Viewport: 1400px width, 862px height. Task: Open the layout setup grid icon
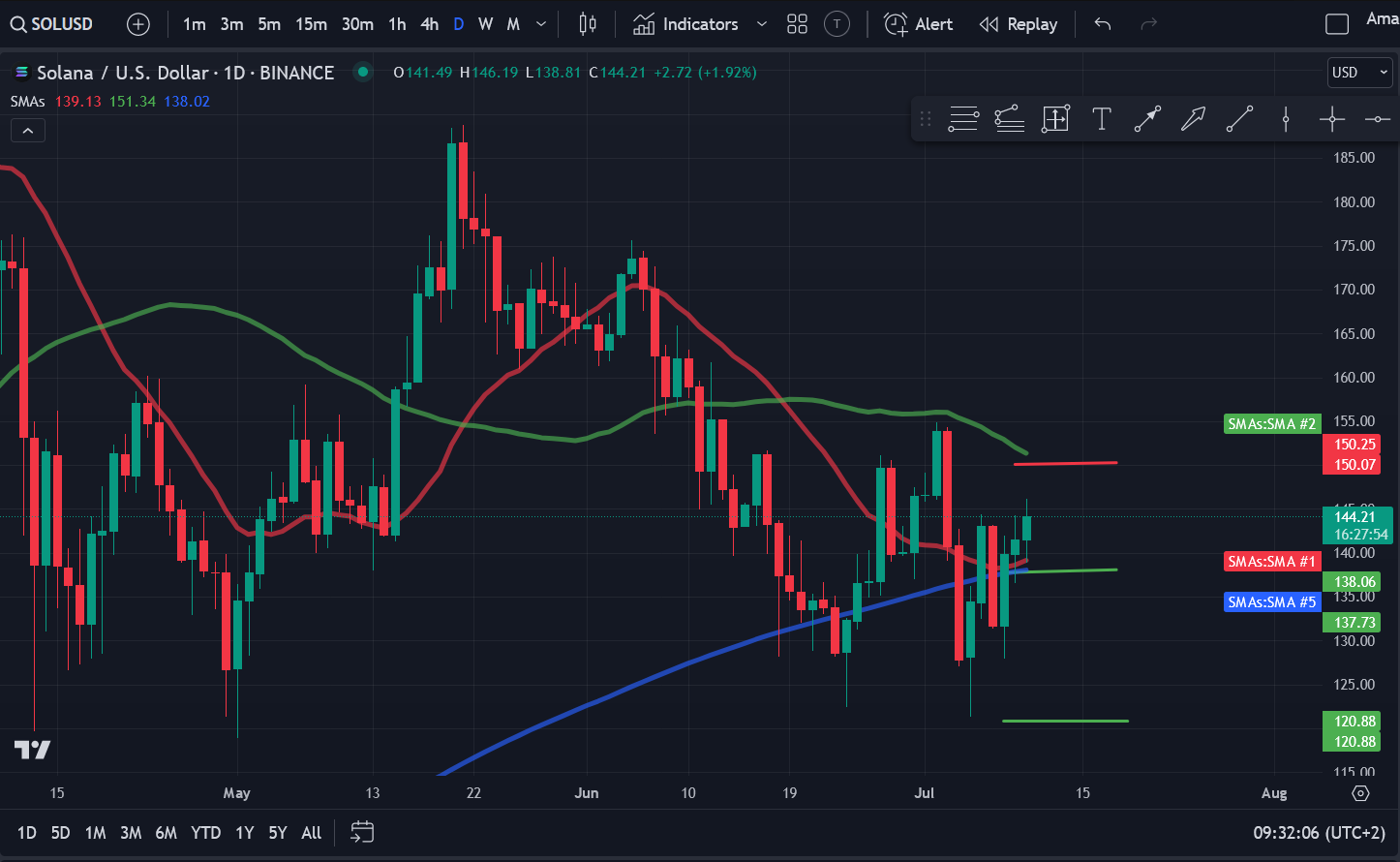(797, 24)
